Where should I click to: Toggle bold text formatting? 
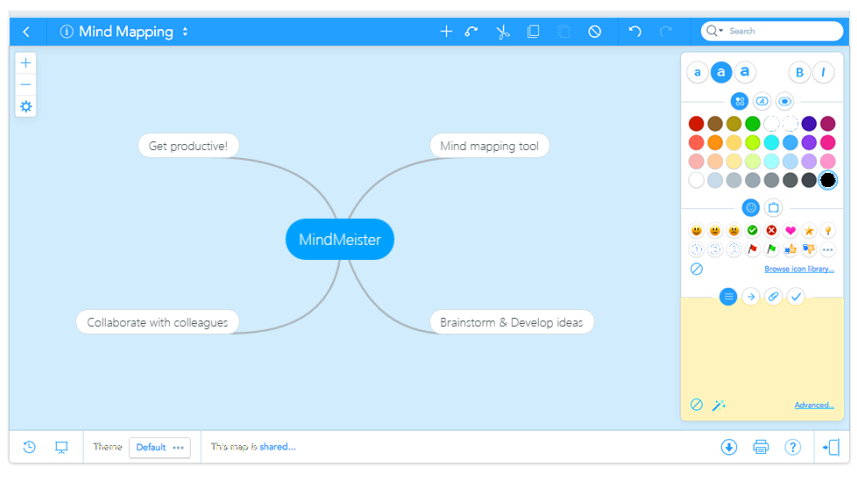(799, 72)
